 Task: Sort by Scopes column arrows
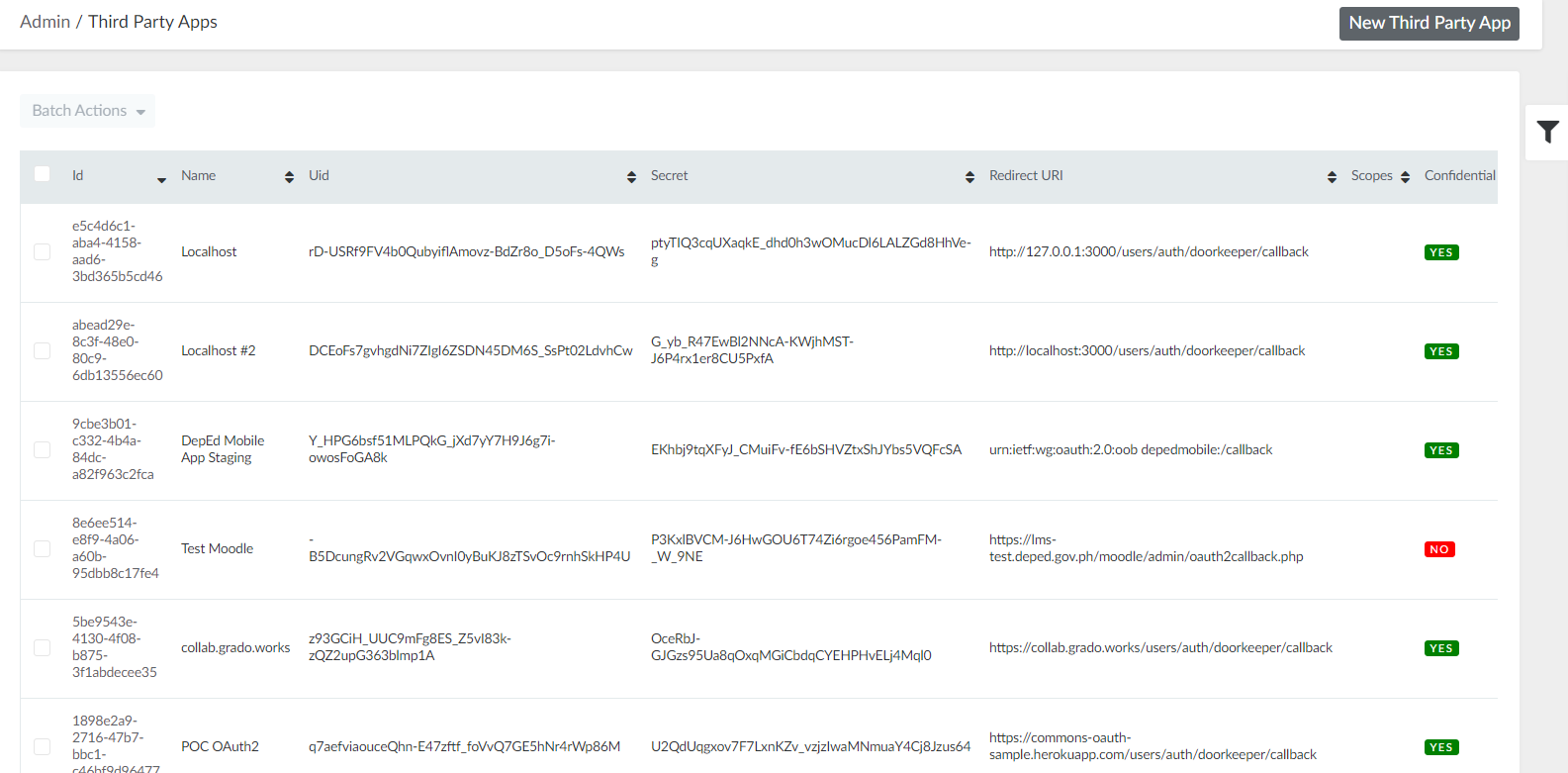pyautogui.click(x=1405, y=176)
